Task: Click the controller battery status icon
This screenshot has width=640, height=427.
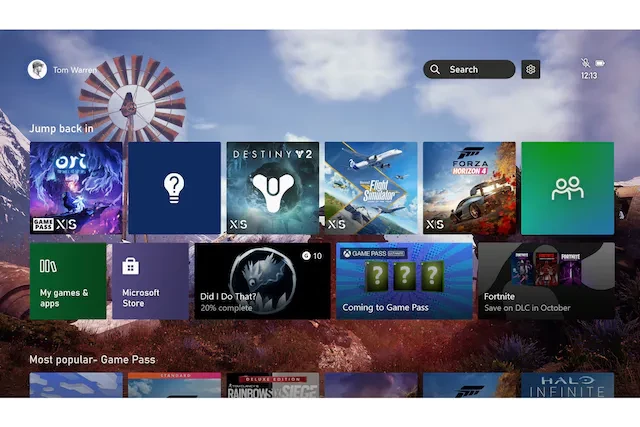Action: pyautogui.click(x=600, y=63)
